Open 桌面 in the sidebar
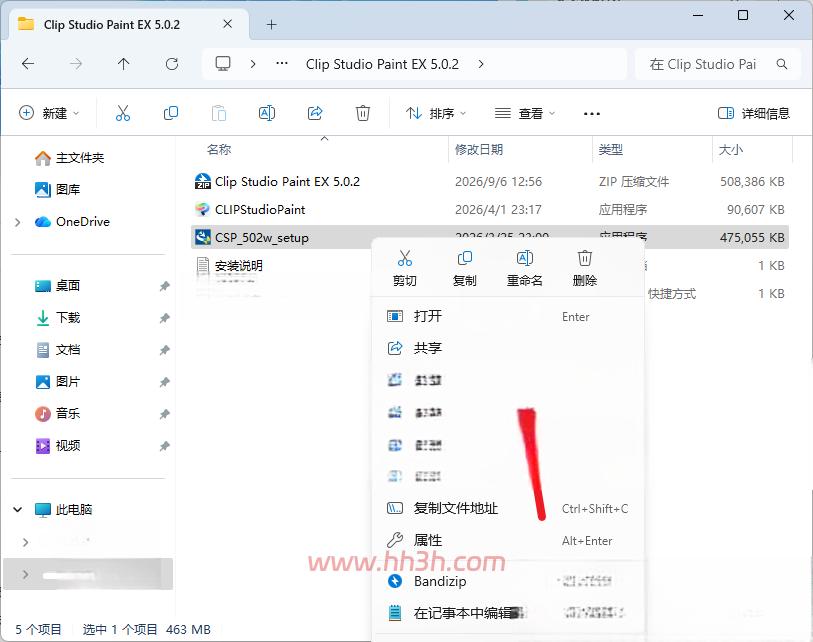This screenshot has height=642, width=813. click(58, 285)
